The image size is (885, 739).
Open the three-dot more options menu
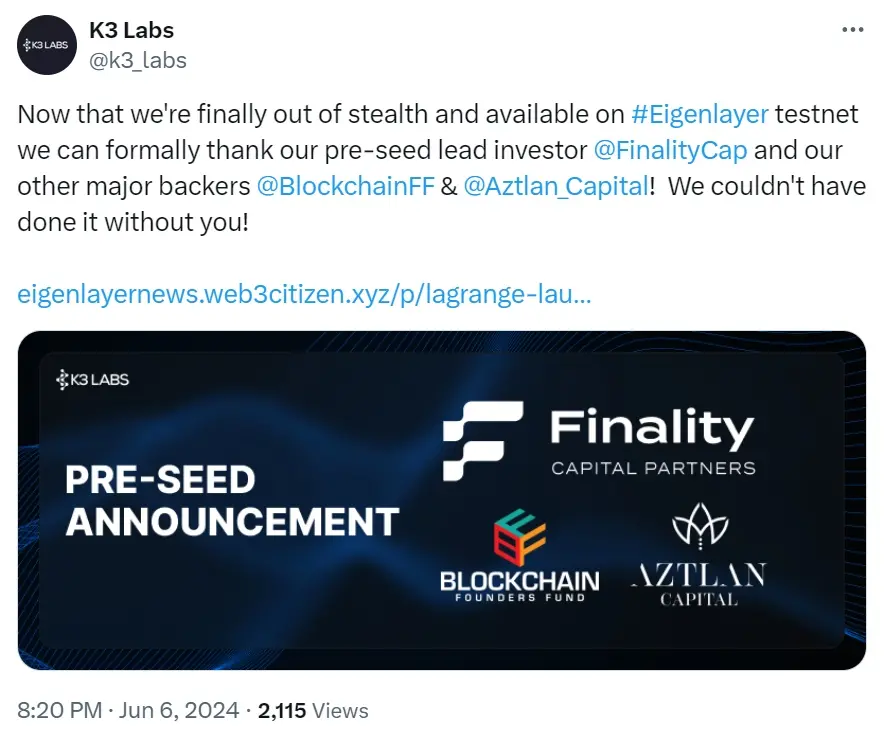[852, 30]
